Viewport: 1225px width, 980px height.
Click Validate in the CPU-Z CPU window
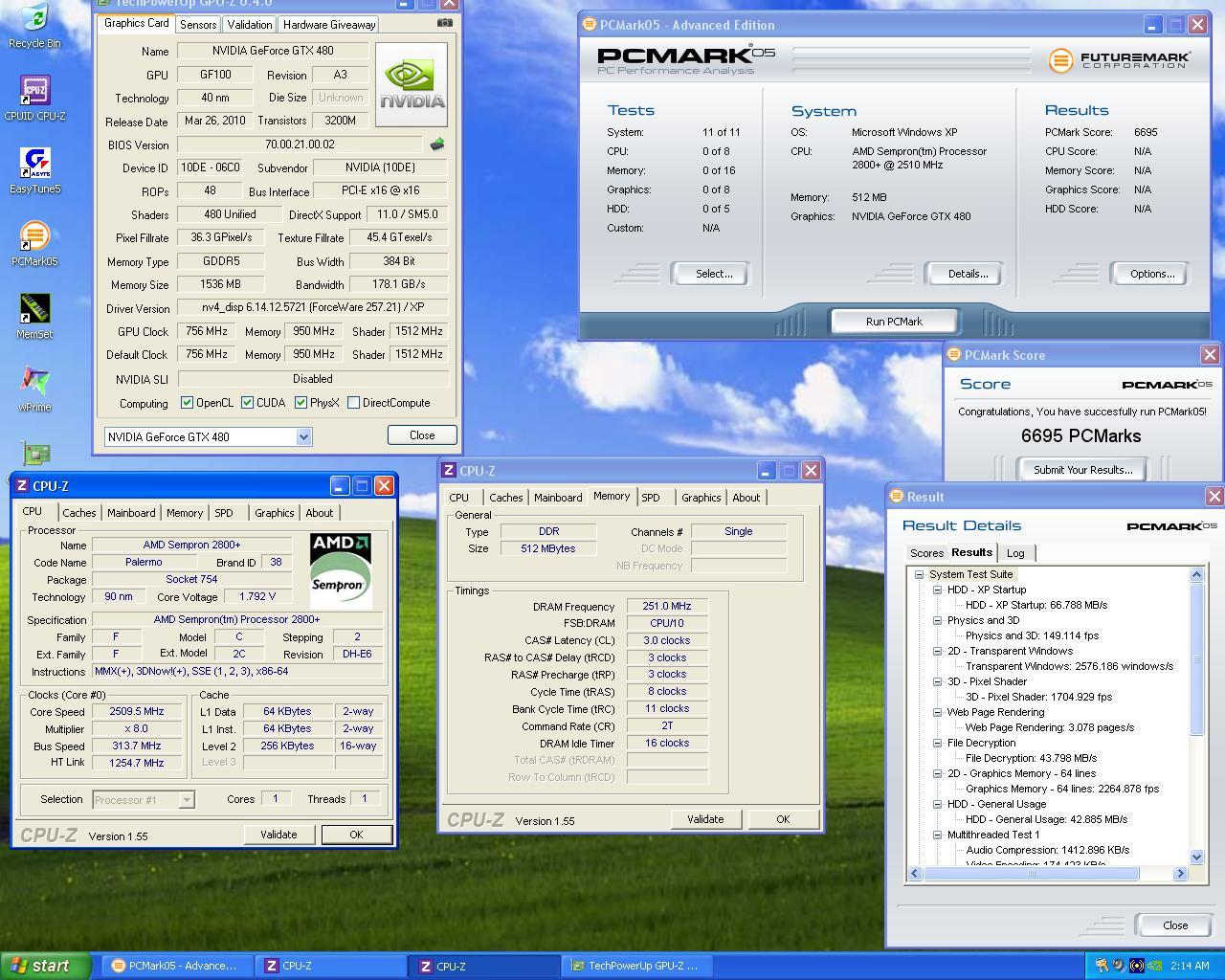tap(278, 835)
